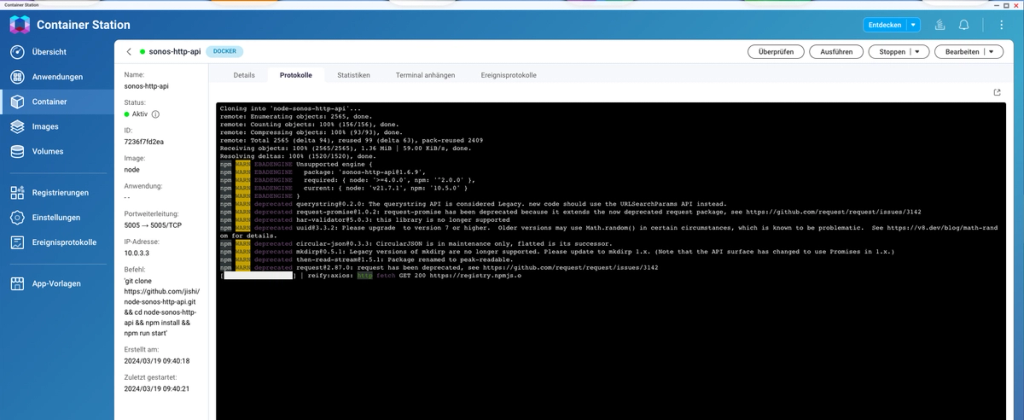Click log line about Resolving deltas
The width and height of the screenshot is (1024, 420).
[298, 156]
